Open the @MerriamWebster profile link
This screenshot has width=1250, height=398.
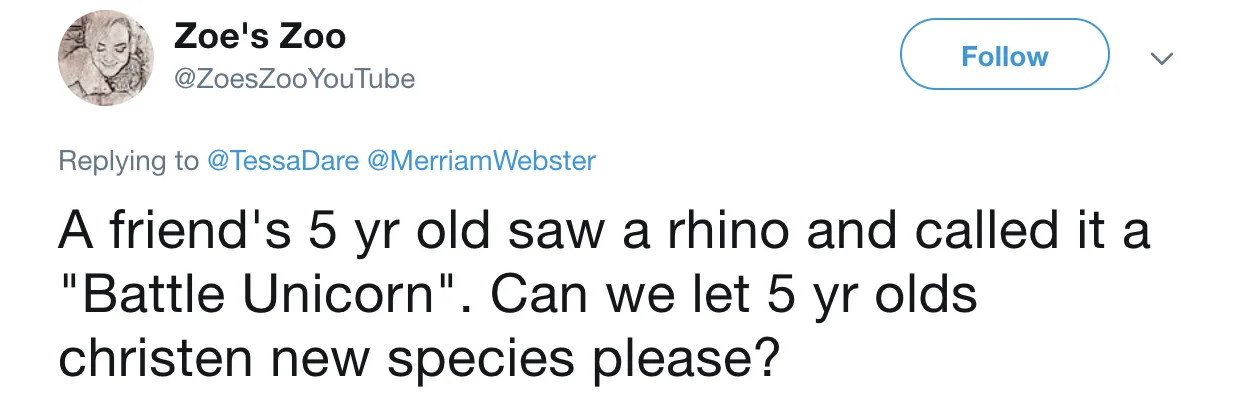[482, 160]
